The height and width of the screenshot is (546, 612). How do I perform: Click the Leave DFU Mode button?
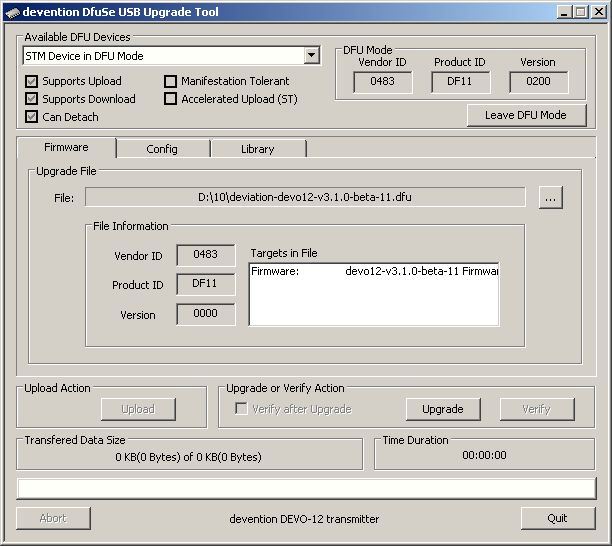tap(527, 115)
